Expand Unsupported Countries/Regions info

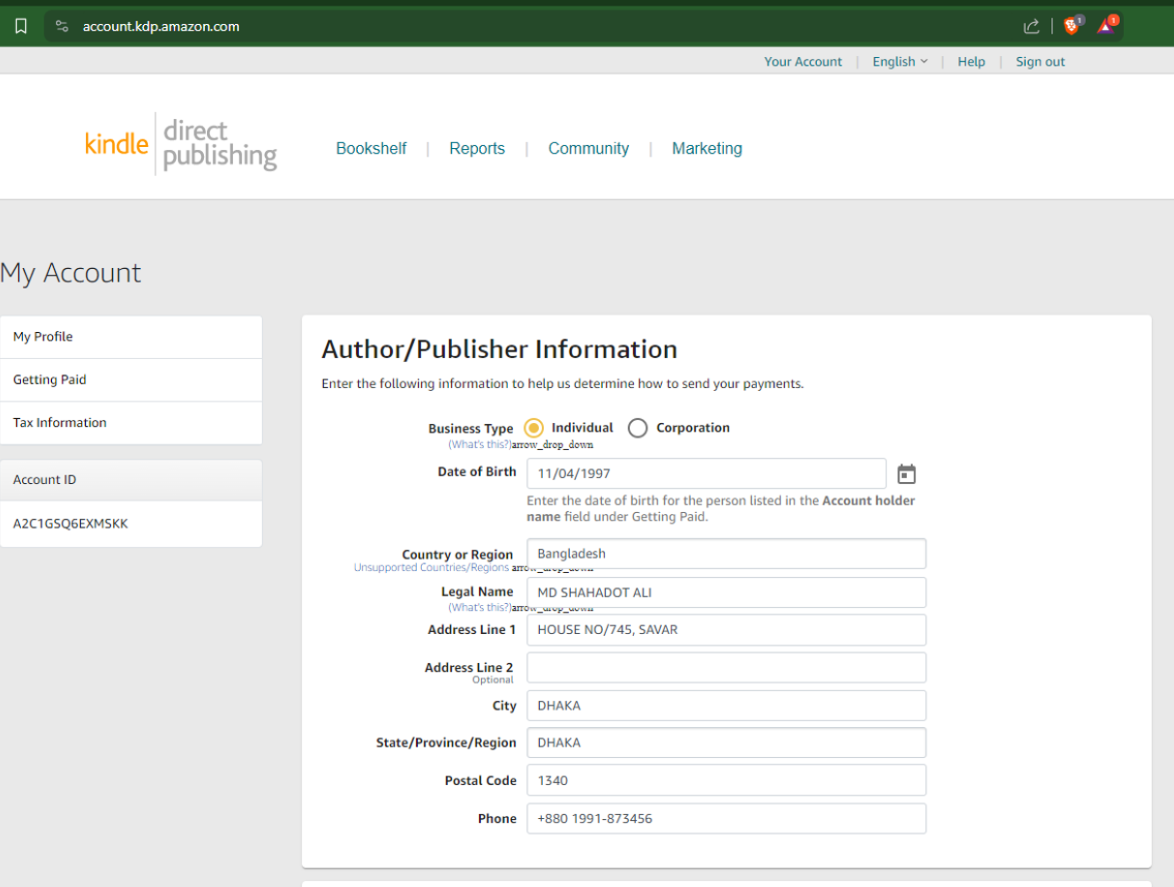pos(431,567)
